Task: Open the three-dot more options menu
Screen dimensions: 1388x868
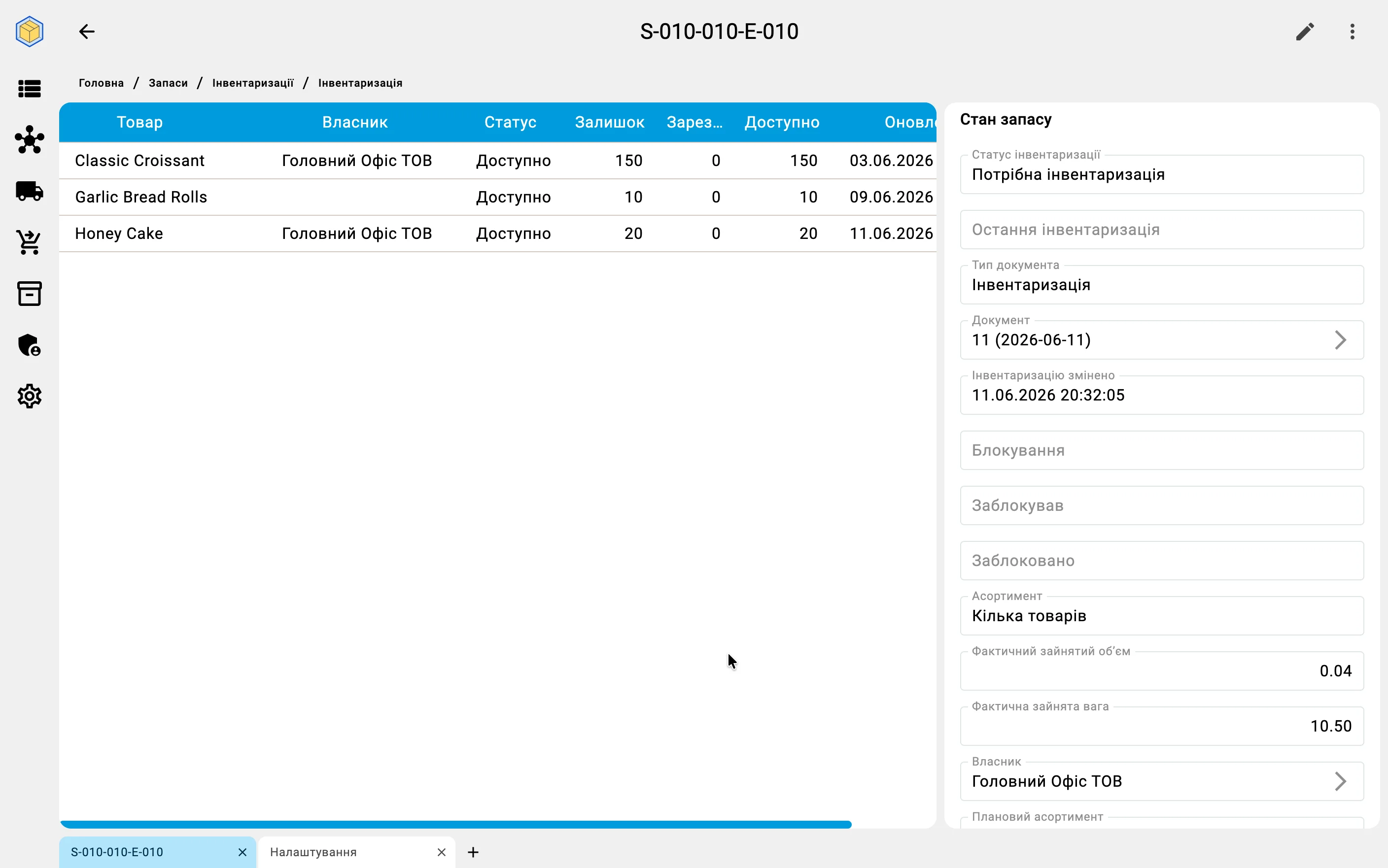Action: tap(1353, 32)
